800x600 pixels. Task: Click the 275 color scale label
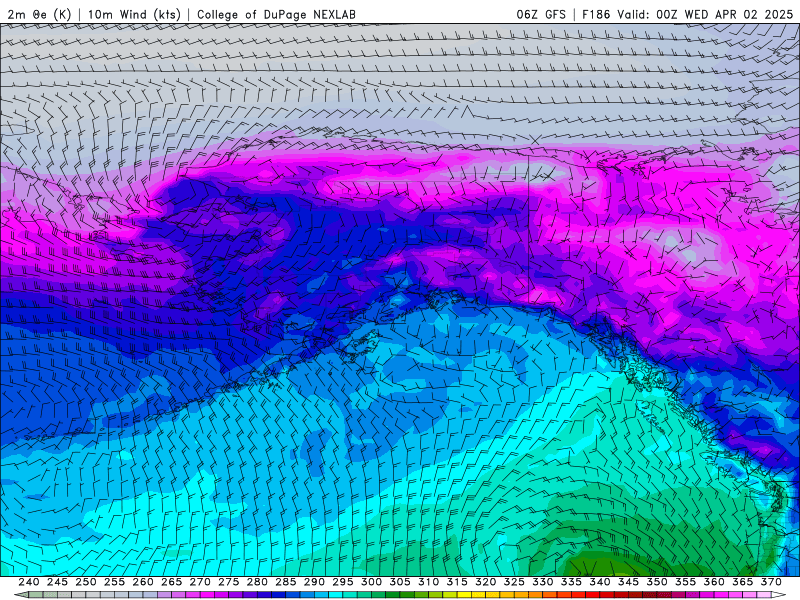click(229, 582)
